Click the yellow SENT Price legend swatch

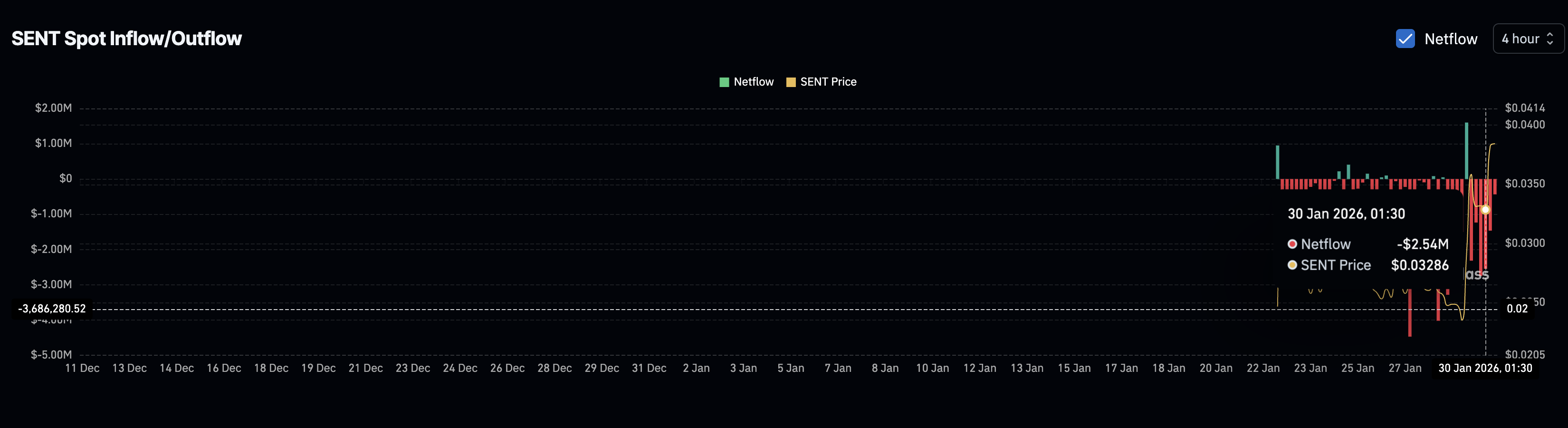(x=791, y=82)
